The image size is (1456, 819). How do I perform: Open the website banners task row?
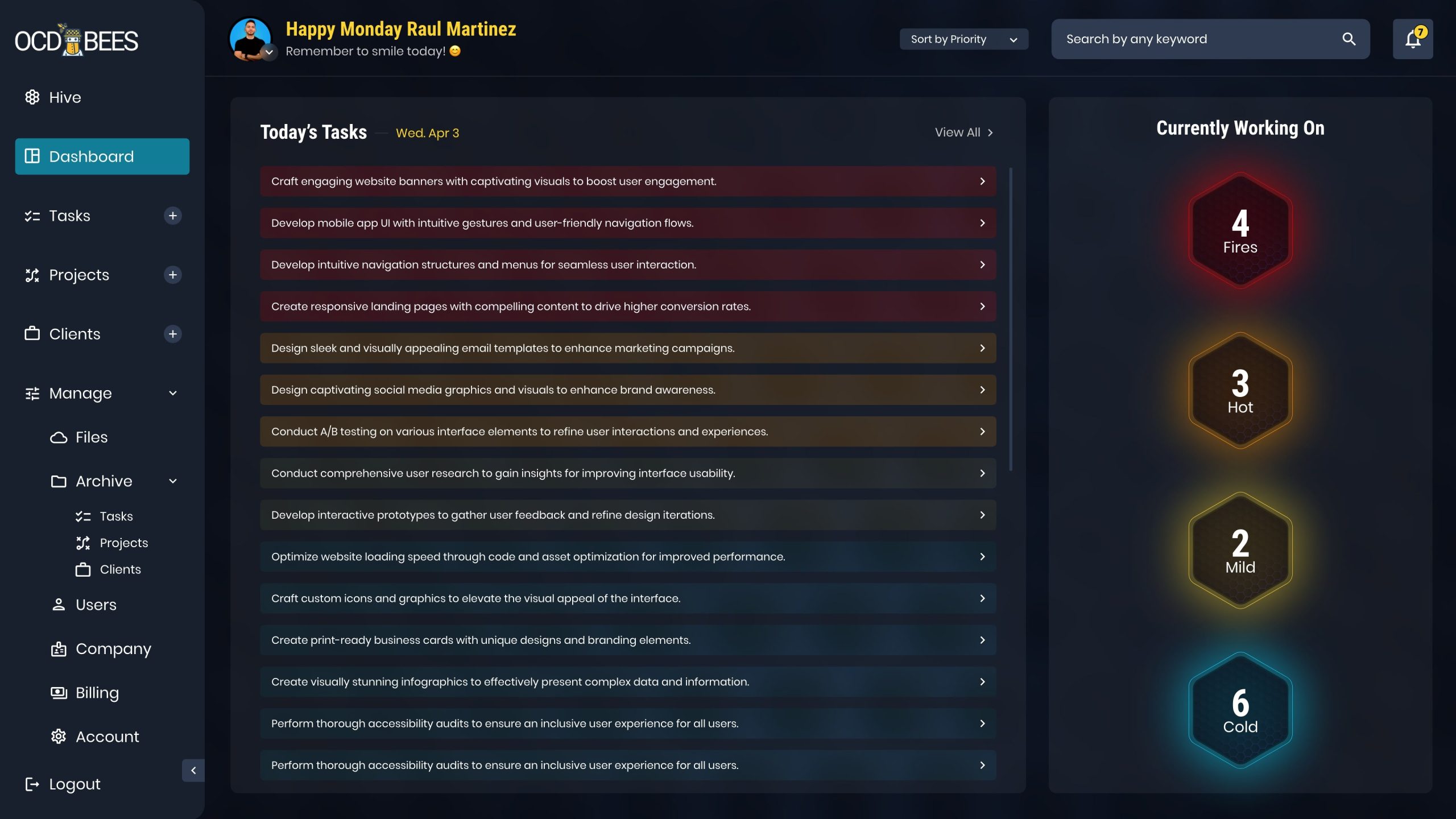[627, 181]
